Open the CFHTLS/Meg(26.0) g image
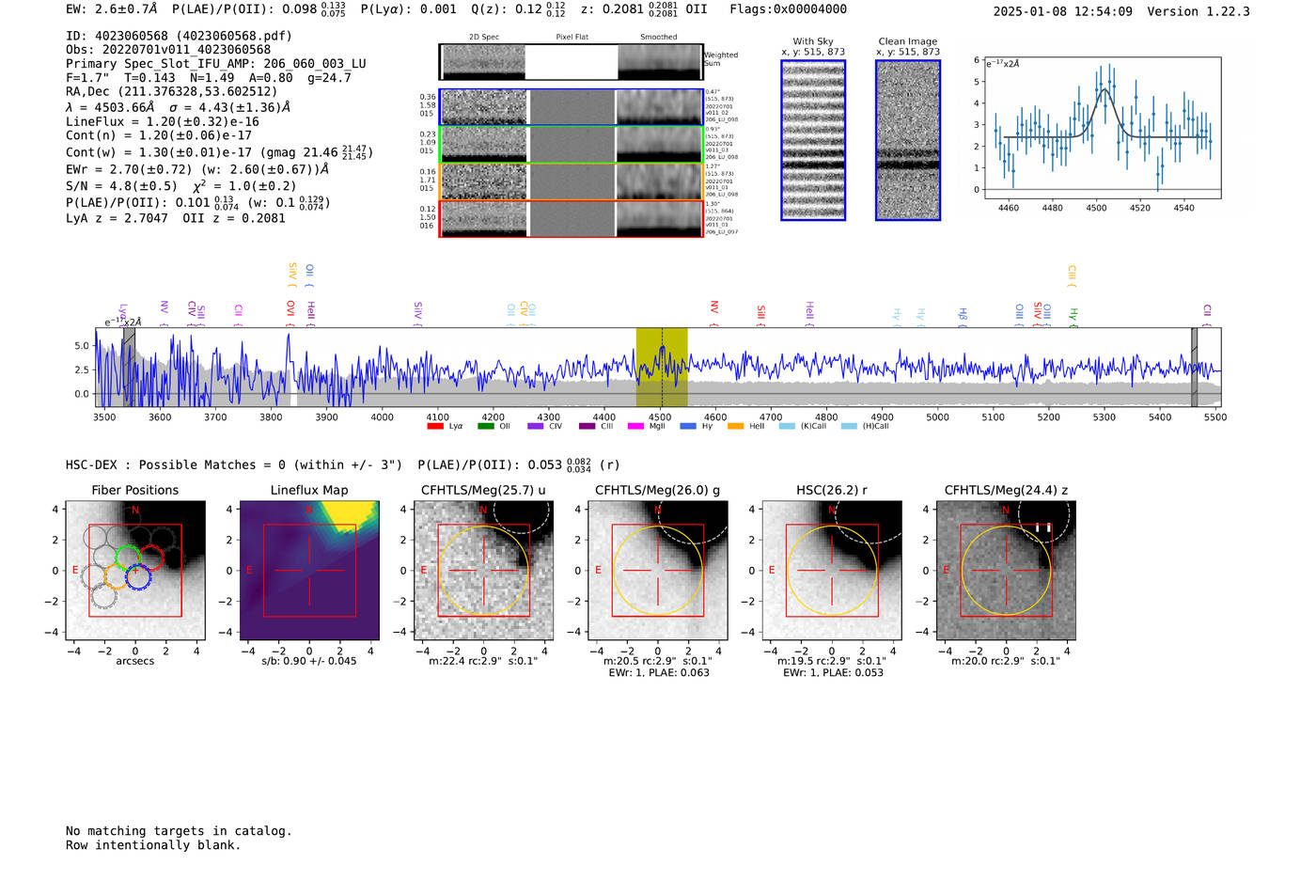This screenshot has width=1316, height=896. click(657, 571)
